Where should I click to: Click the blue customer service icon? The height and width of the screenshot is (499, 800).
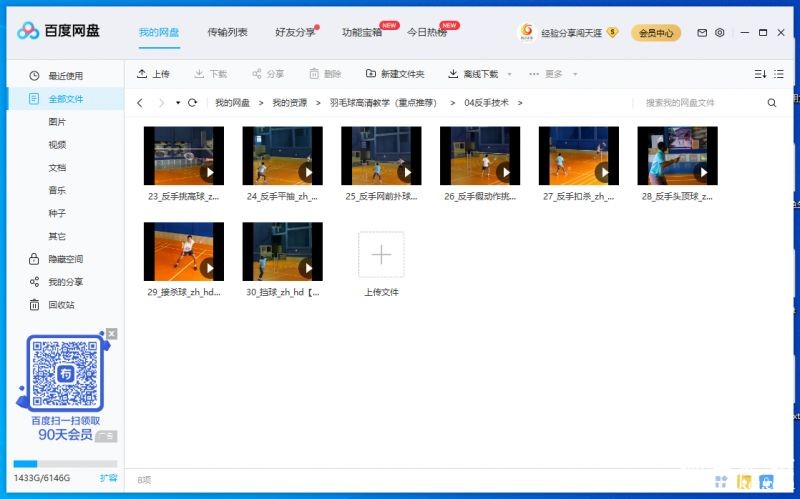[766, 481]
